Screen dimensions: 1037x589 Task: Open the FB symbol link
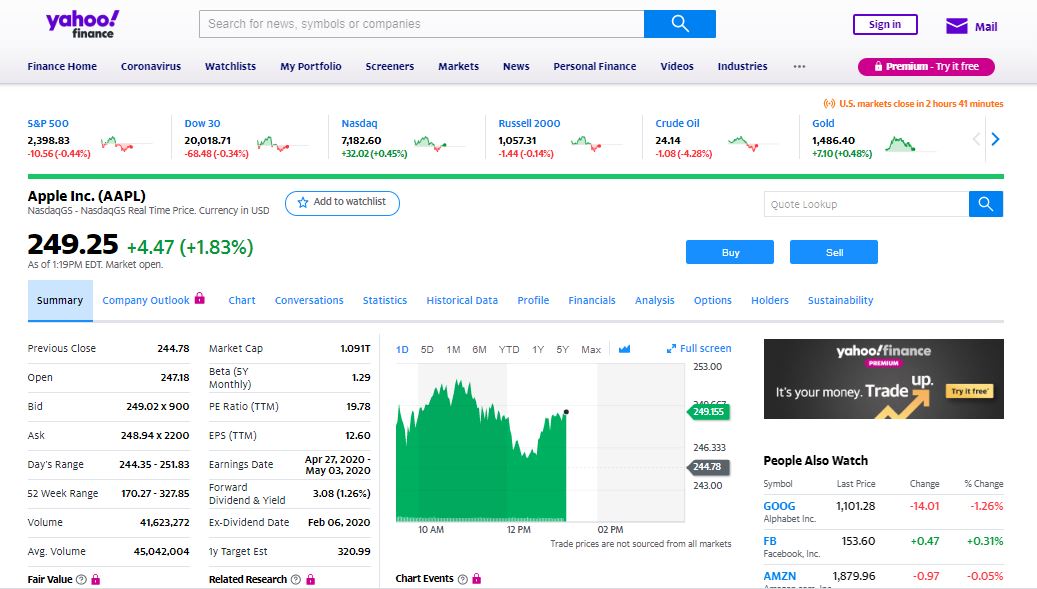pyautogui.click(x=770, y=541)
